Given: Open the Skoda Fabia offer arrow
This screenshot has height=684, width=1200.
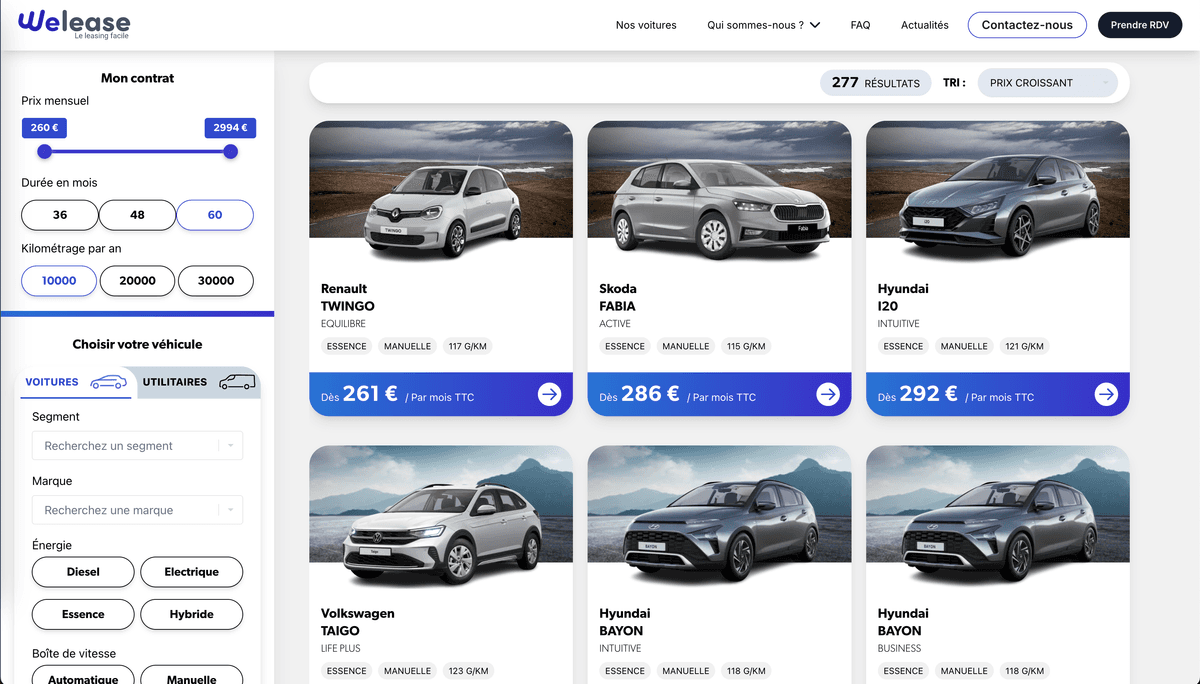Looking at the screenshot, I should click(828, 395).
